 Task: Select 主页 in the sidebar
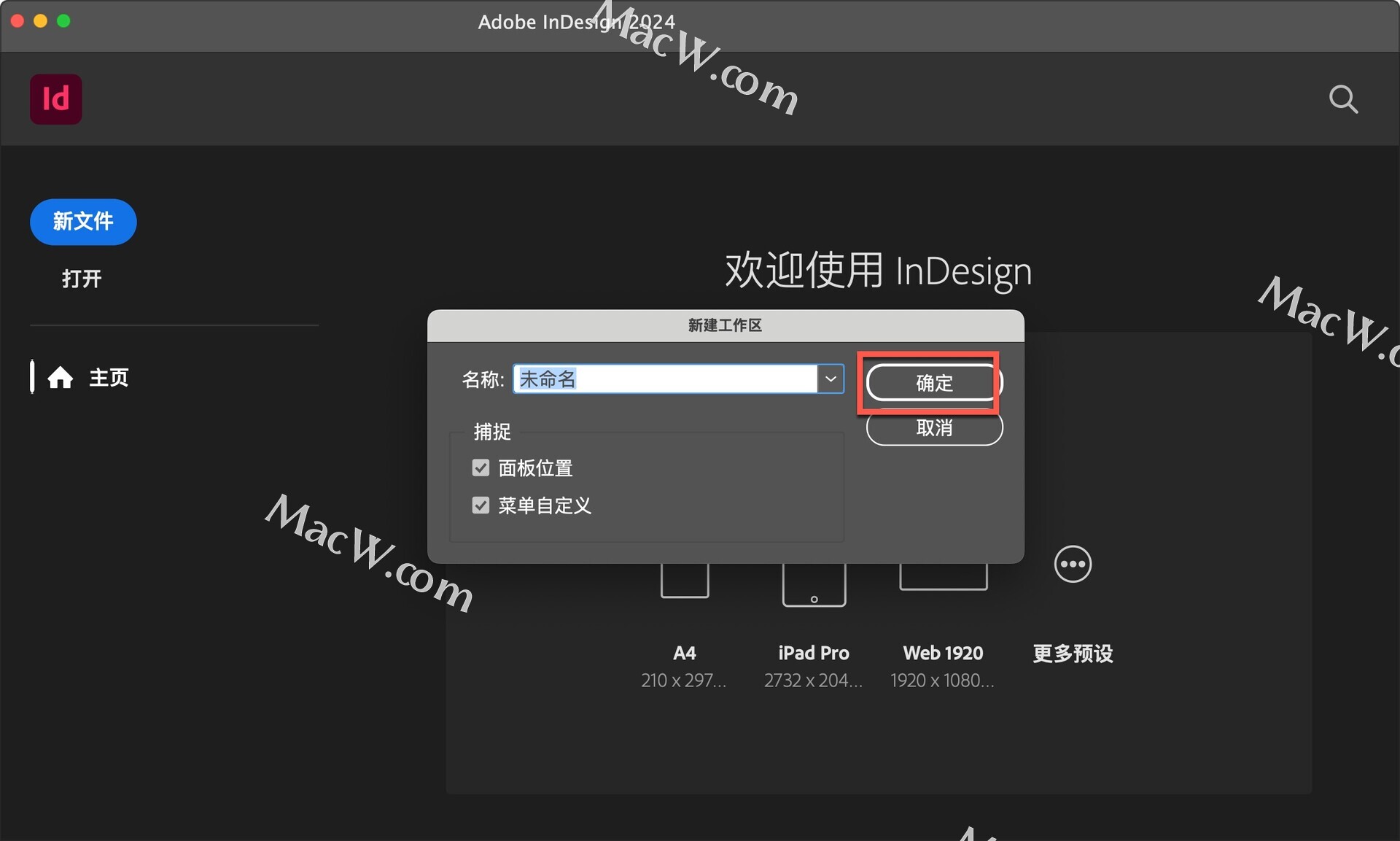(x=109, y=378)
